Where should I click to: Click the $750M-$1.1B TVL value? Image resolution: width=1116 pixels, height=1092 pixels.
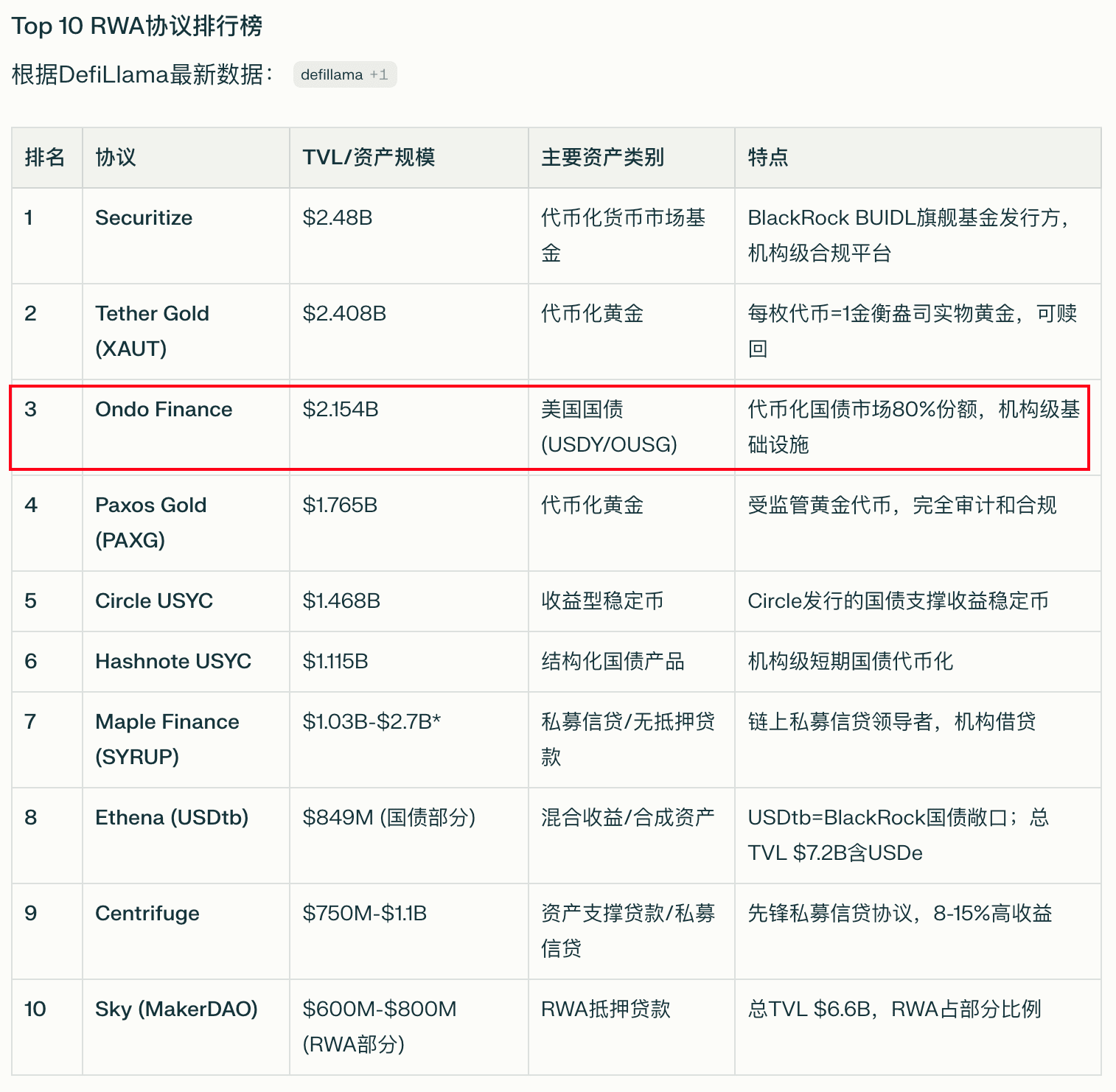pyautogui.click(x=365, y=913)
